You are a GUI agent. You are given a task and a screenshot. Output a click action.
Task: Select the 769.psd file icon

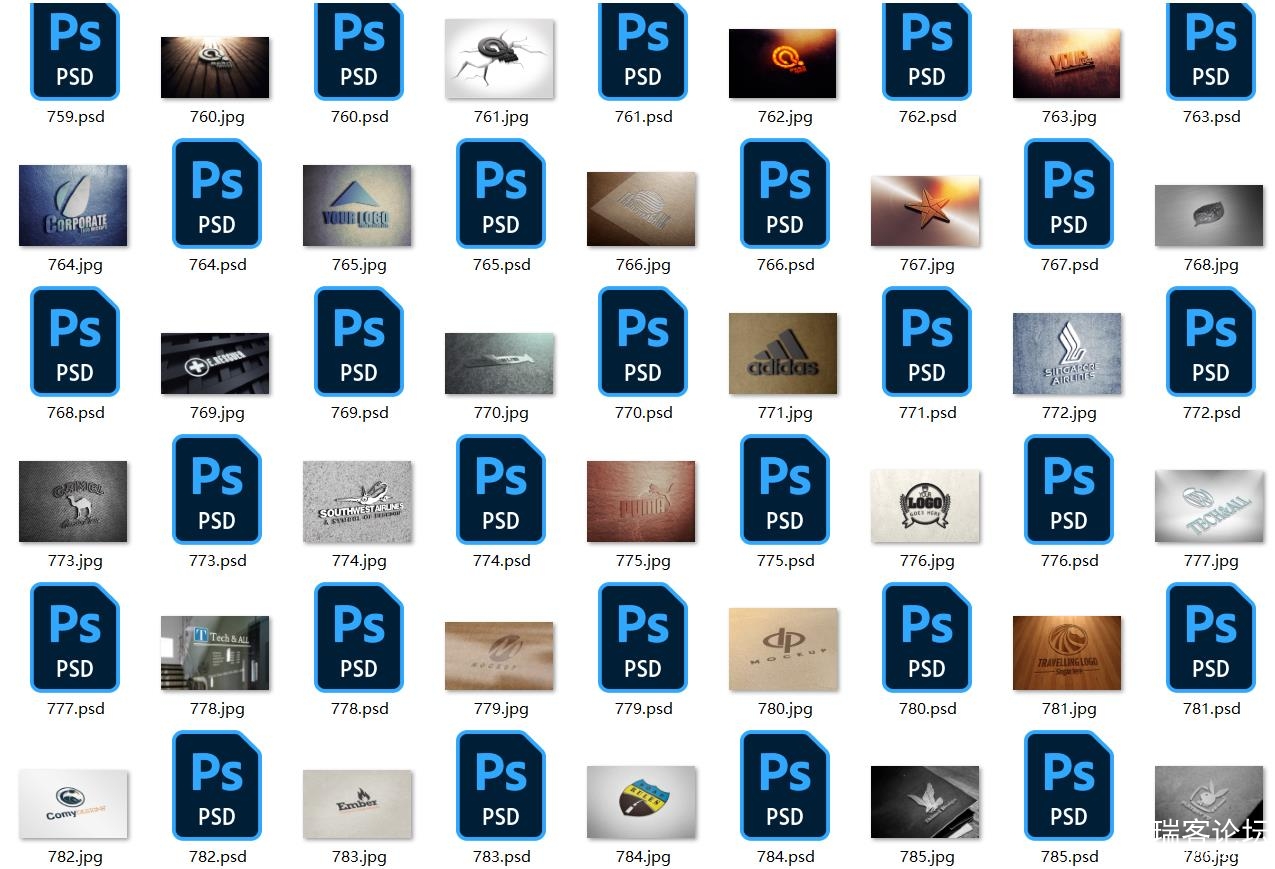(x=359, y=342)
